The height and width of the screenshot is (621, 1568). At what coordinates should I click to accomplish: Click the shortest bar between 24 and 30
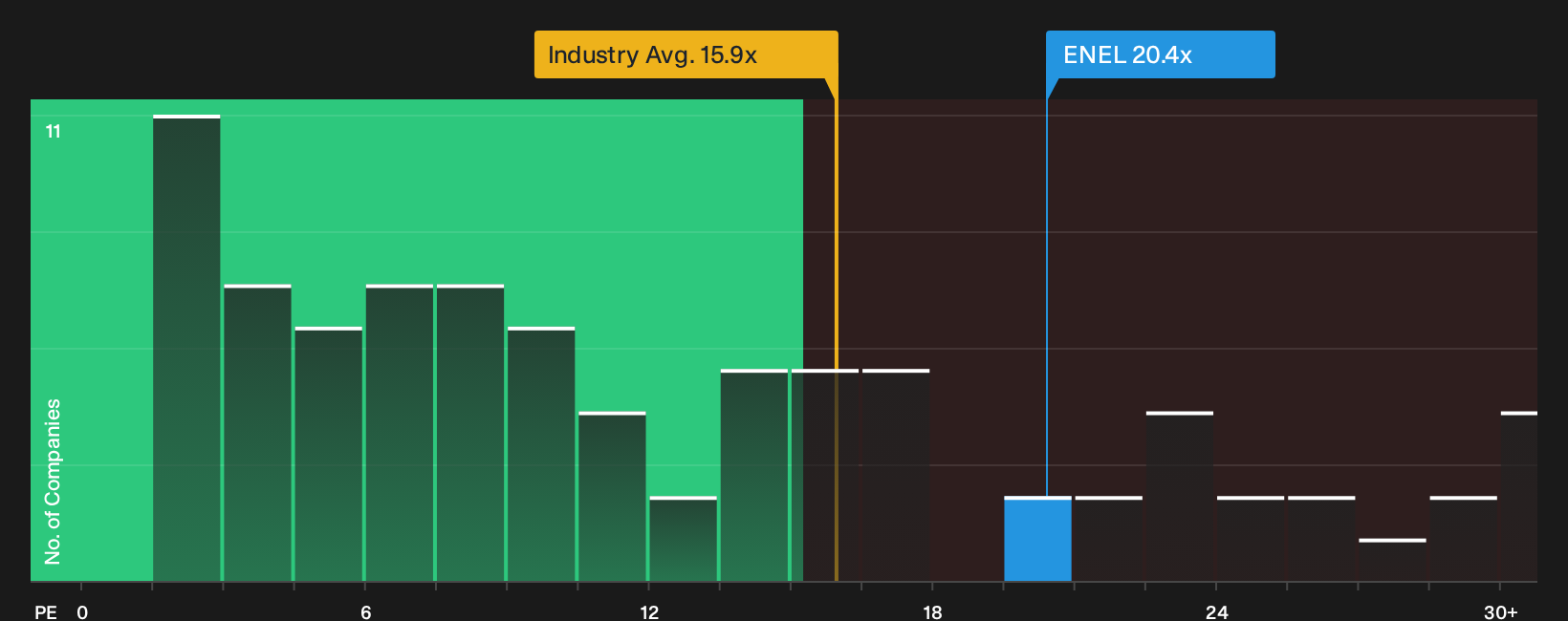pyautogui.click(x=1392, y=560)
